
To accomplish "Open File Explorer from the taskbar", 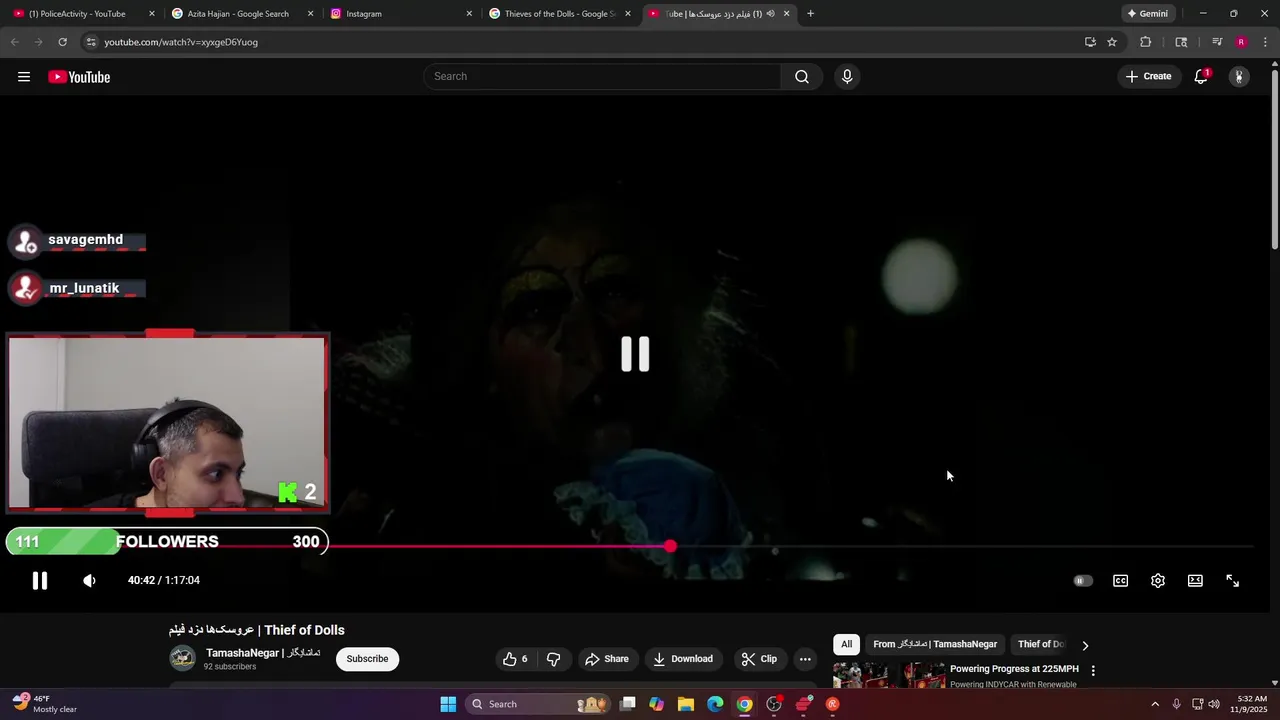I will pyautogui.click(x=686, y=704).
